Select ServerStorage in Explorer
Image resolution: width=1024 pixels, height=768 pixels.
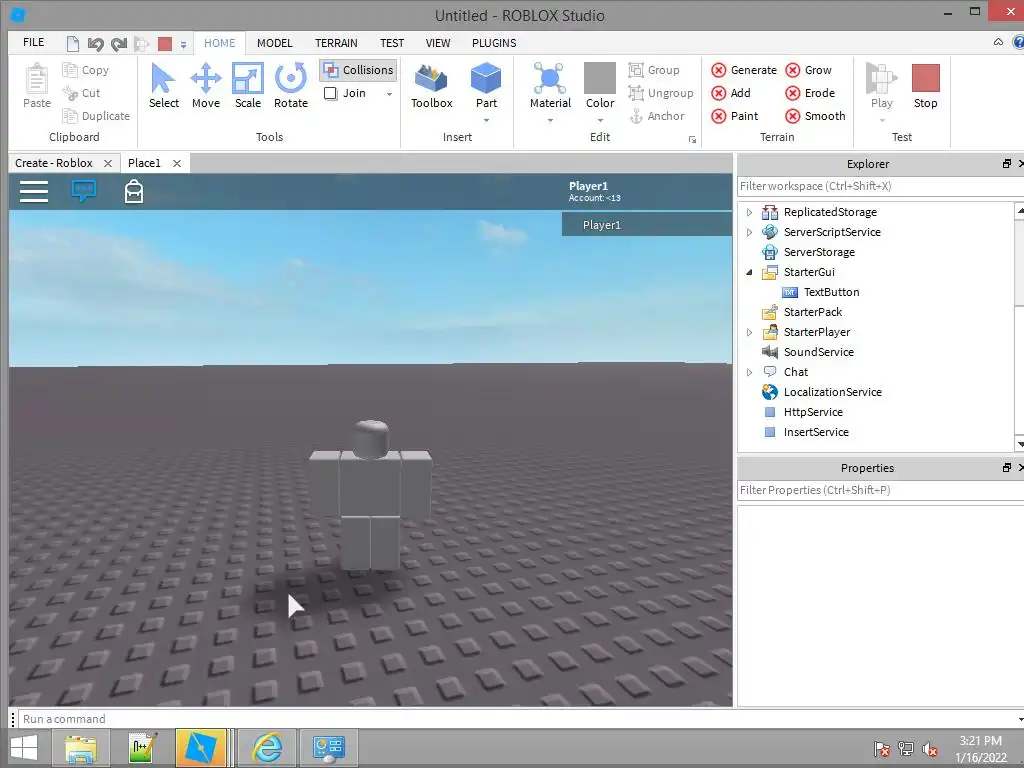pos(819,252)
